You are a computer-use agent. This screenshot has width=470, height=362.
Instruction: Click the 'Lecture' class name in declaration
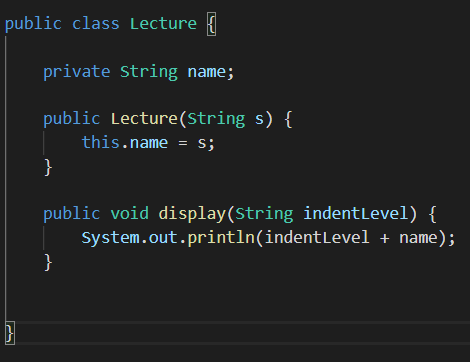tap(163, 24)
